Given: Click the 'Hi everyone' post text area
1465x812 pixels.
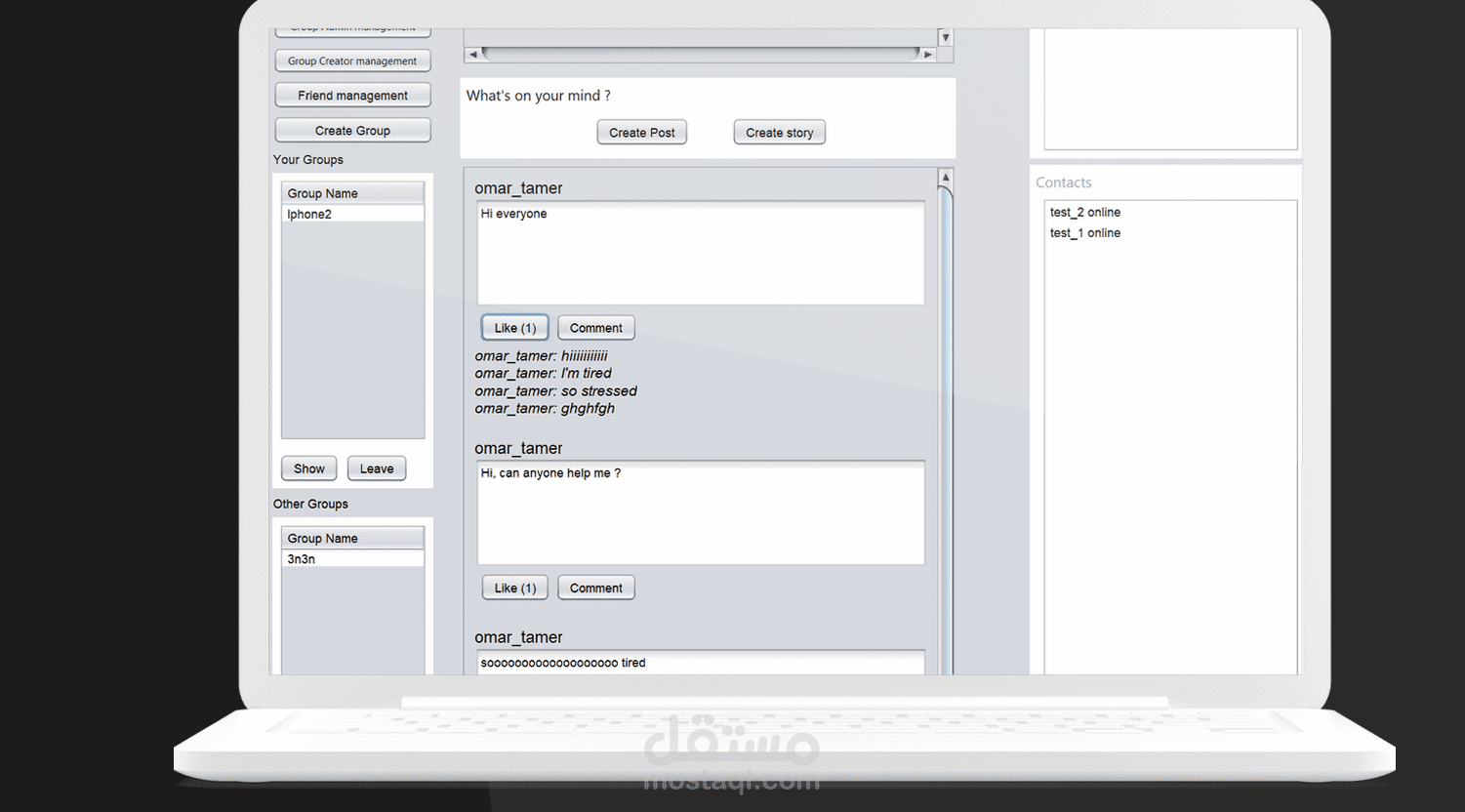Looking at the screenshot, I should [x=700, y=253].
